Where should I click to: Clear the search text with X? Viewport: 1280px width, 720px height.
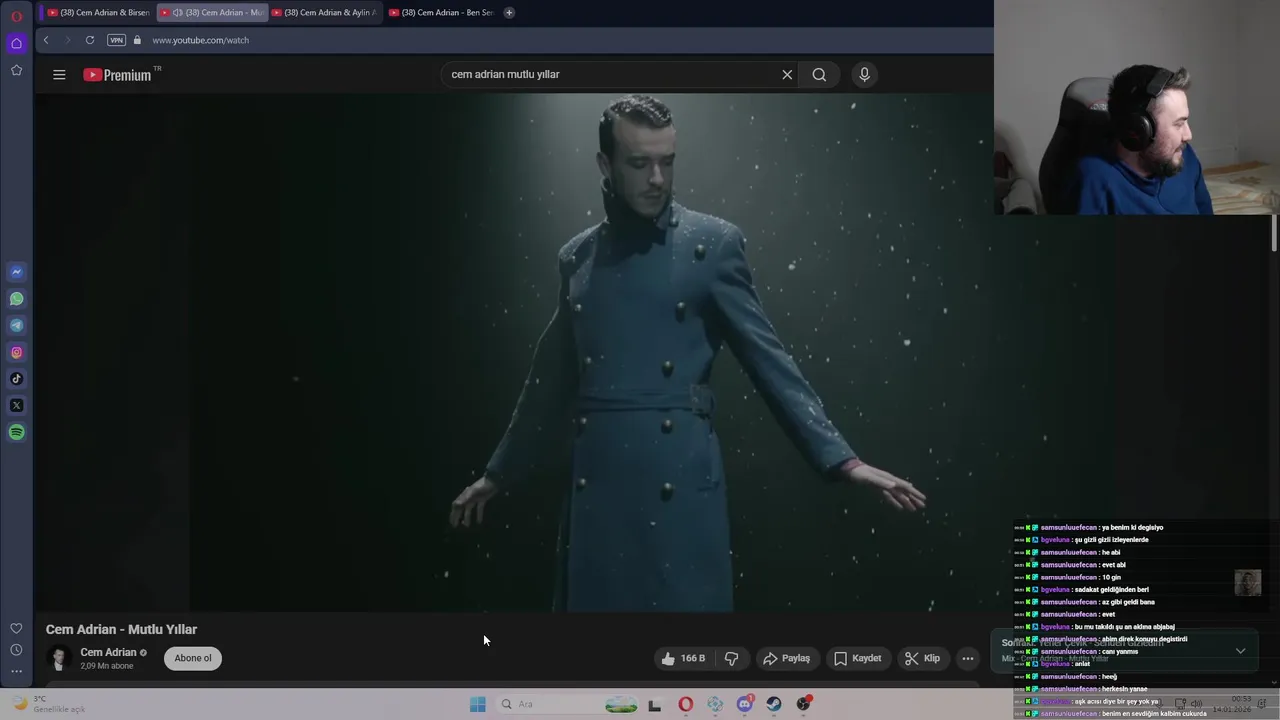click(787, 74)
